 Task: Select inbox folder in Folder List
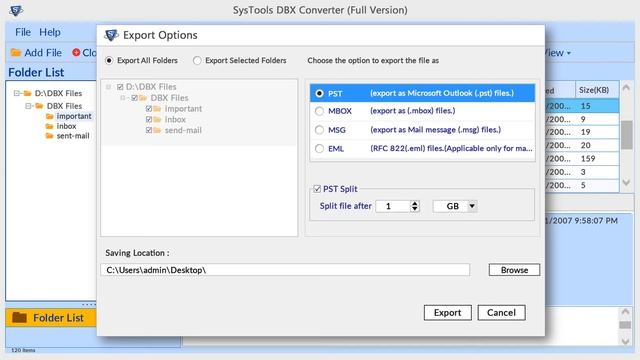(66, 126)
